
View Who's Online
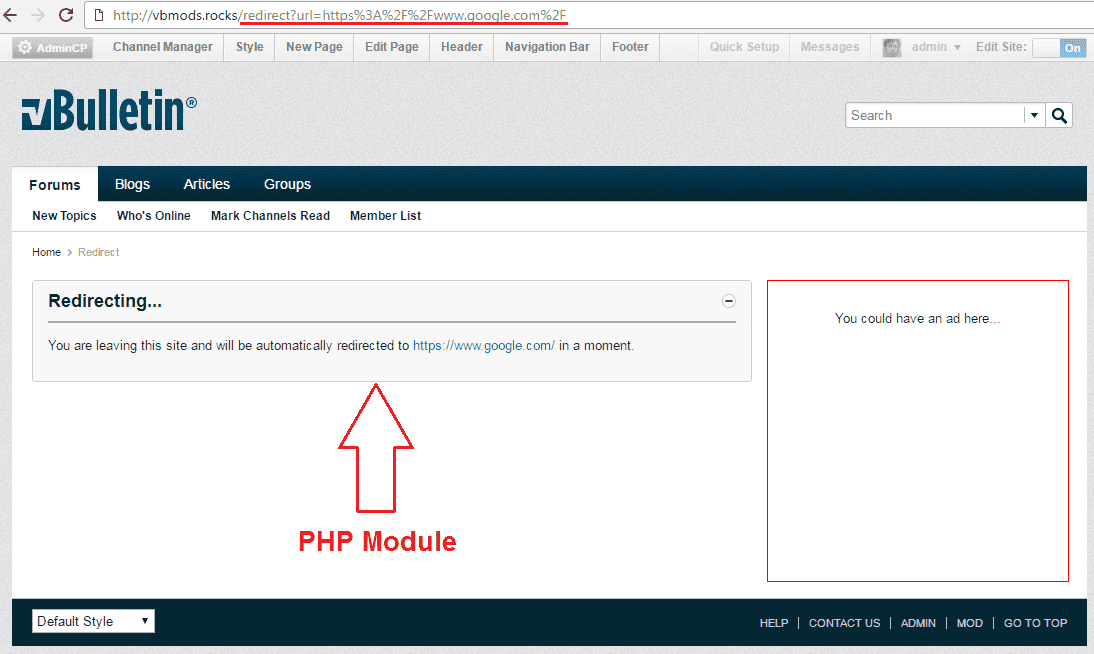click(153, 216)
